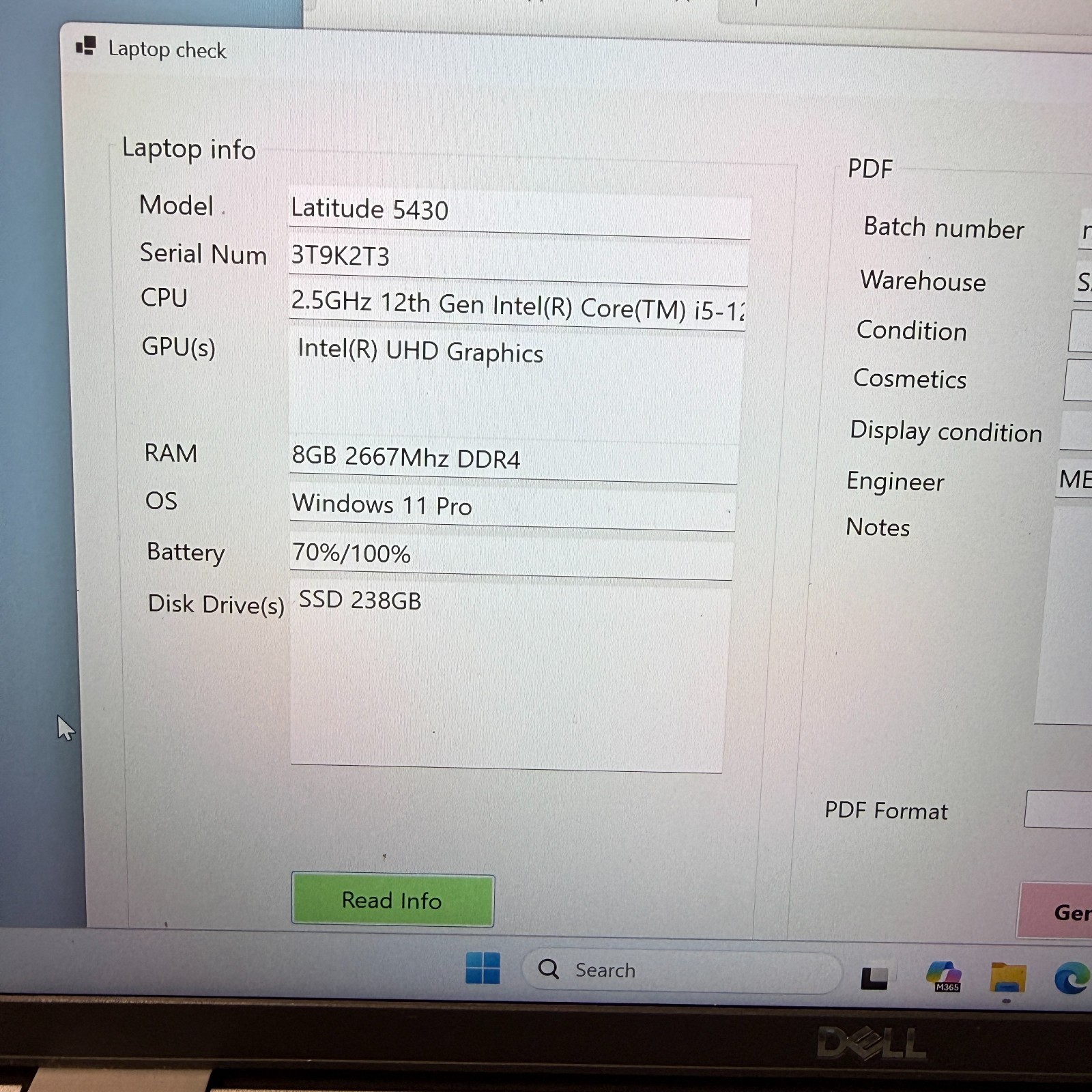
Task: Click the 'PDF Format' label
Action: [x=886, y=810]
